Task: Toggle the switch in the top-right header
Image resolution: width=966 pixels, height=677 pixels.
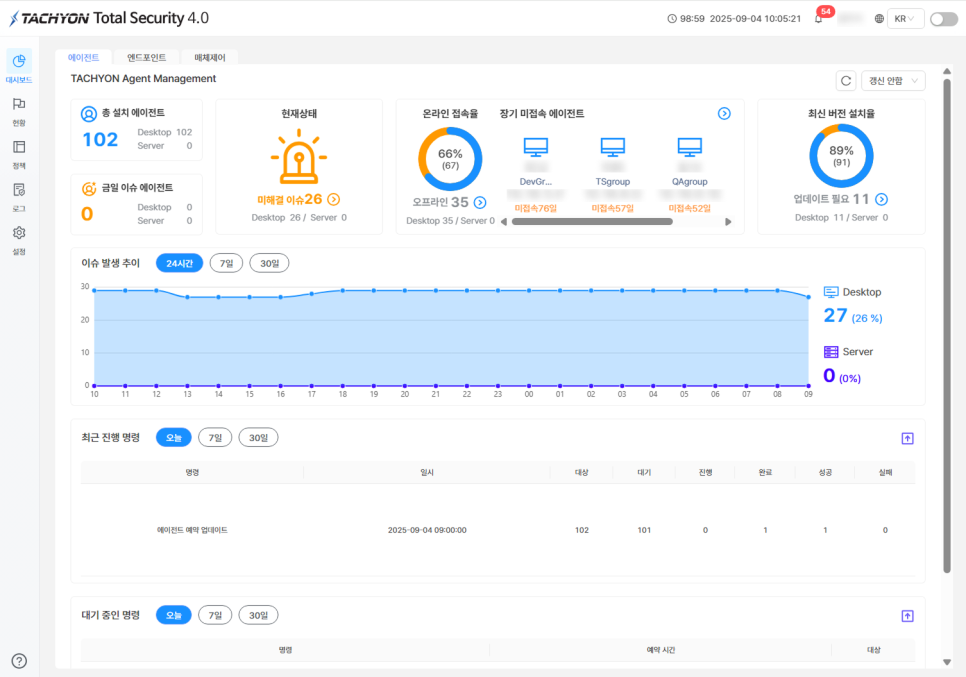Action: [x=944, y=19]
